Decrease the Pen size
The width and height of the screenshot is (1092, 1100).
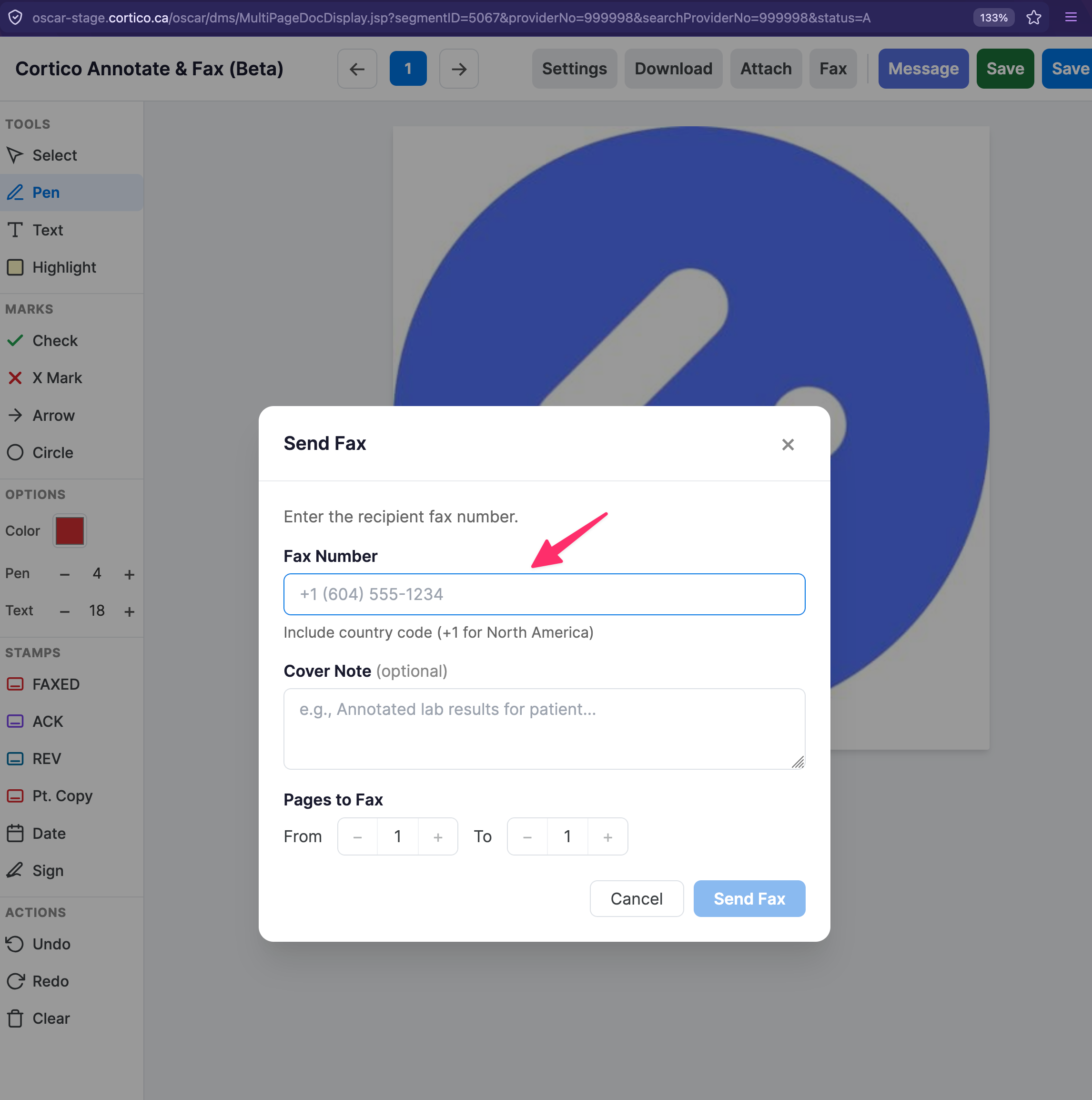[65, 574]
